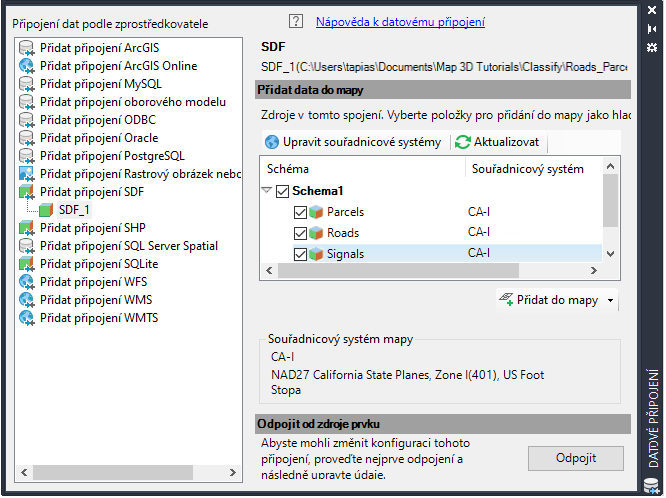Click the Roads feature class icon
666x498 pixels.
(317, 233)
